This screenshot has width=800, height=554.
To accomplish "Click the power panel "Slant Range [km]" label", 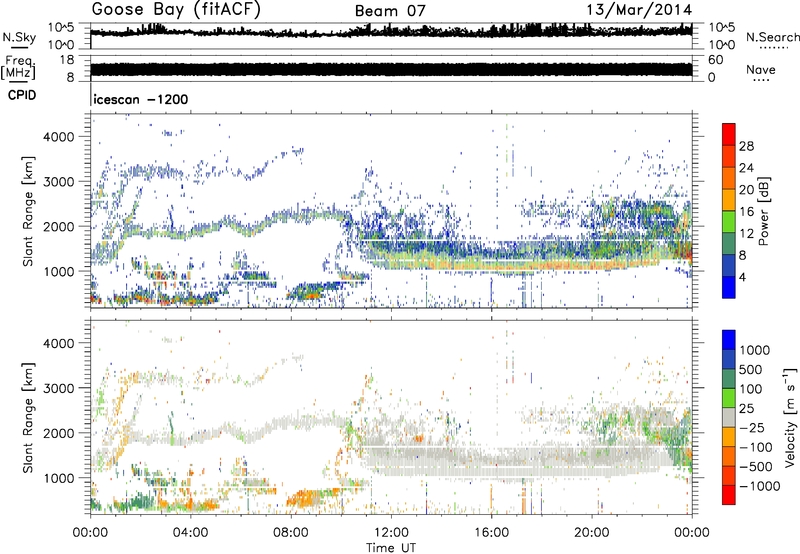I will click(28, 211).
